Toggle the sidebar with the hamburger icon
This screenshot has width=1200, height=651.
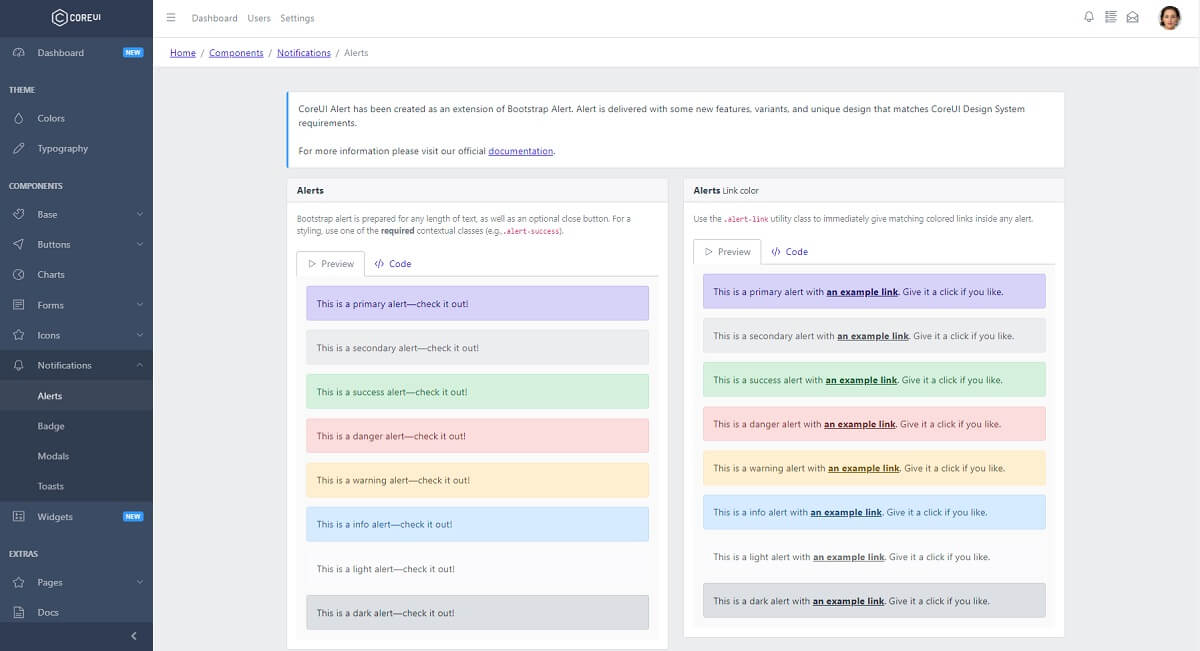tap(171, 17)
